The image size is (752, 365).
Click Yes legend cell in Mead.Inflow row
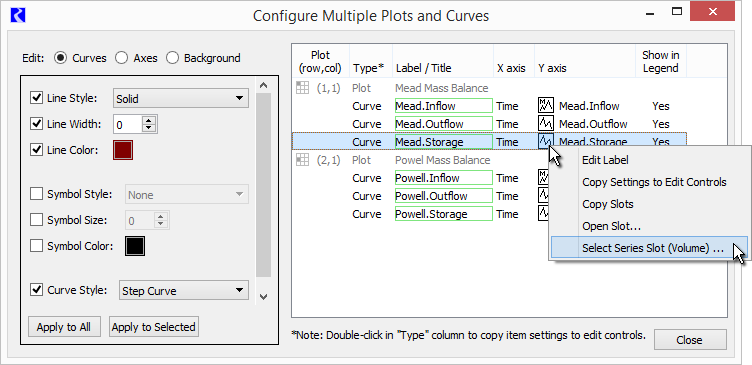tap(660, 106)
